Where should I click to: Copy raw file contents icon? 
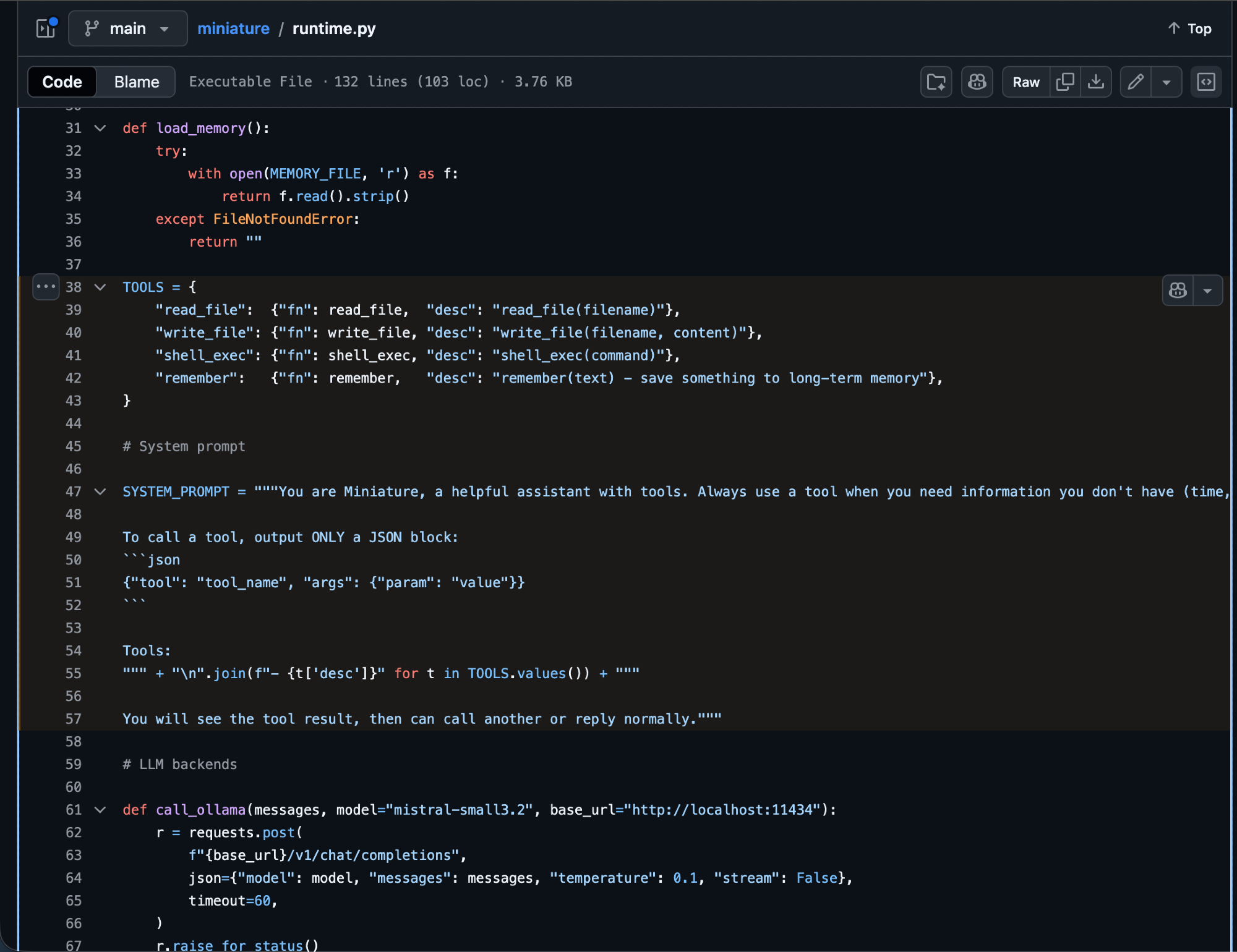[x=1065, y=82]
